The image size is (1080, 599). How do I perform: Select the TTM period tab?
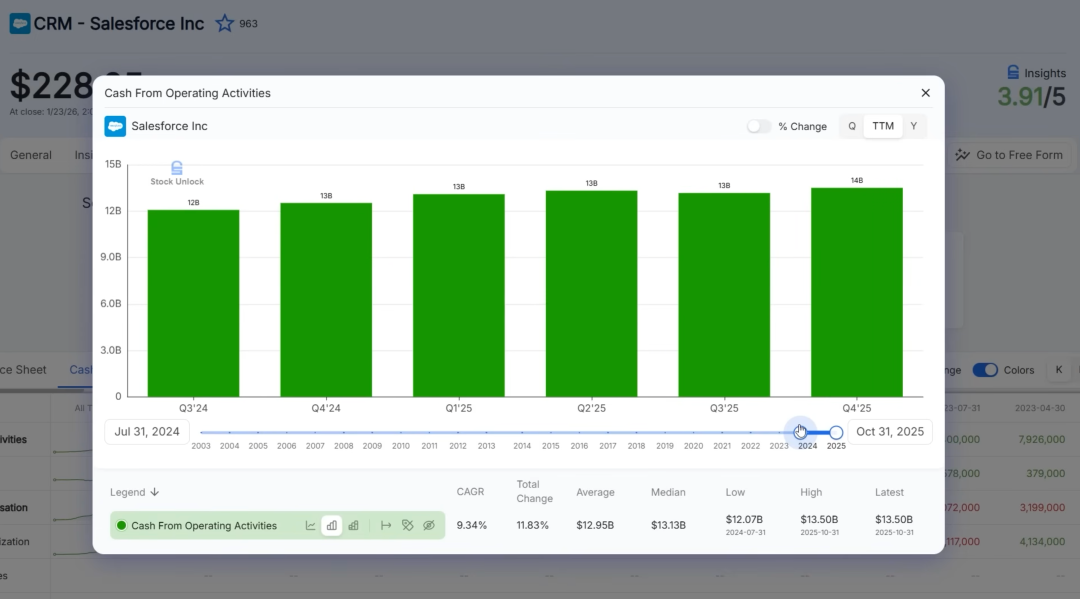883,126
